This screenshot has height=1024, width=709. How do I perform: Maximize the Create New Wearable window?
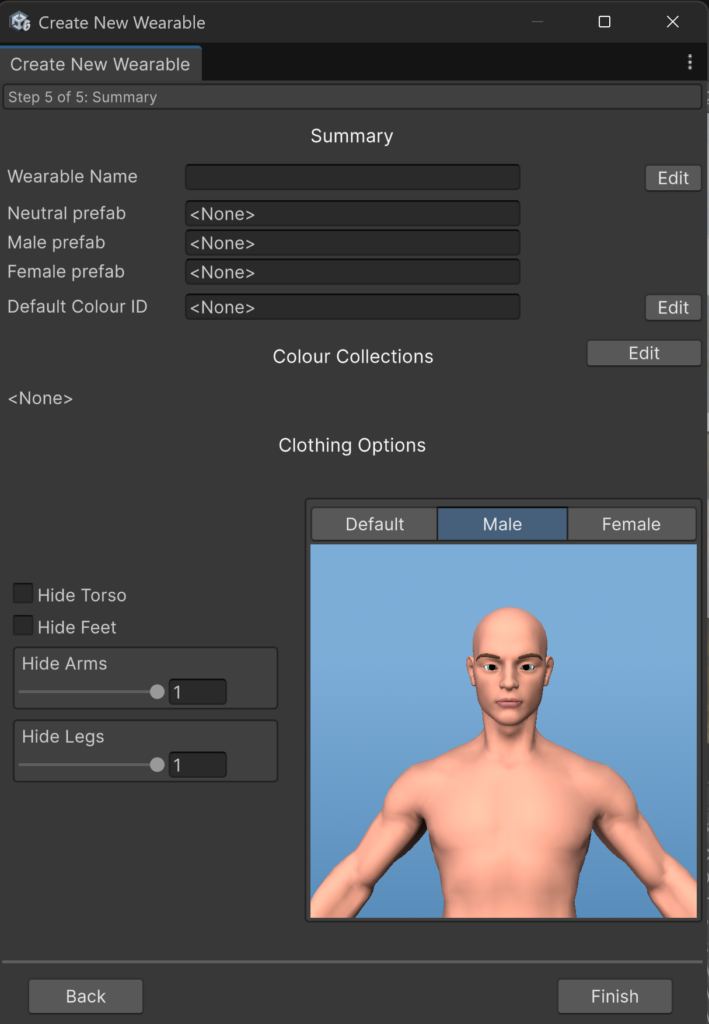[x=604, y=21]
